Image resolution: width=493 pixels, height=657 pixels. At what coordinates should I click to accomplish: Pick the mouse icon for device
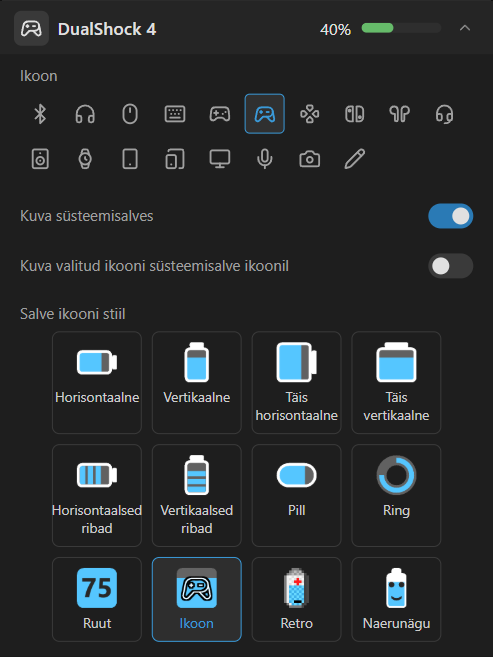pos(130,114)
